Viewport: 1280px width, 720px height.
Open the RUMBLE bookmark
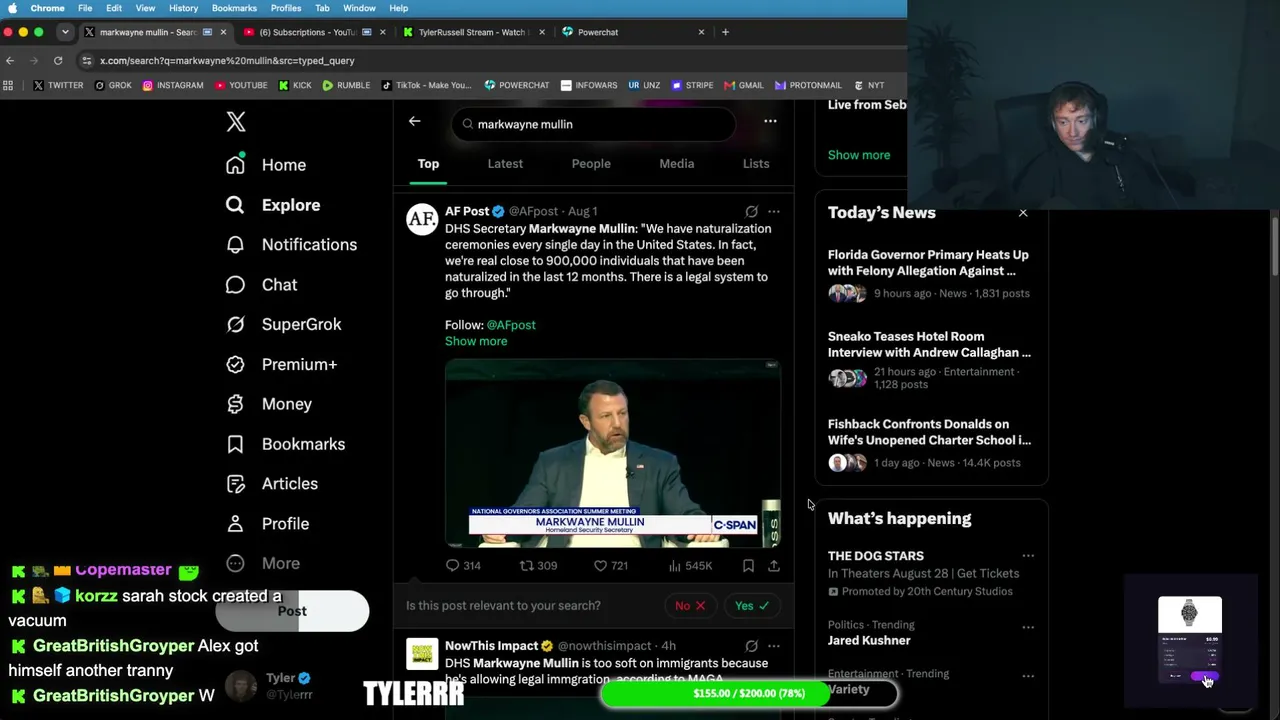[346, 86]
